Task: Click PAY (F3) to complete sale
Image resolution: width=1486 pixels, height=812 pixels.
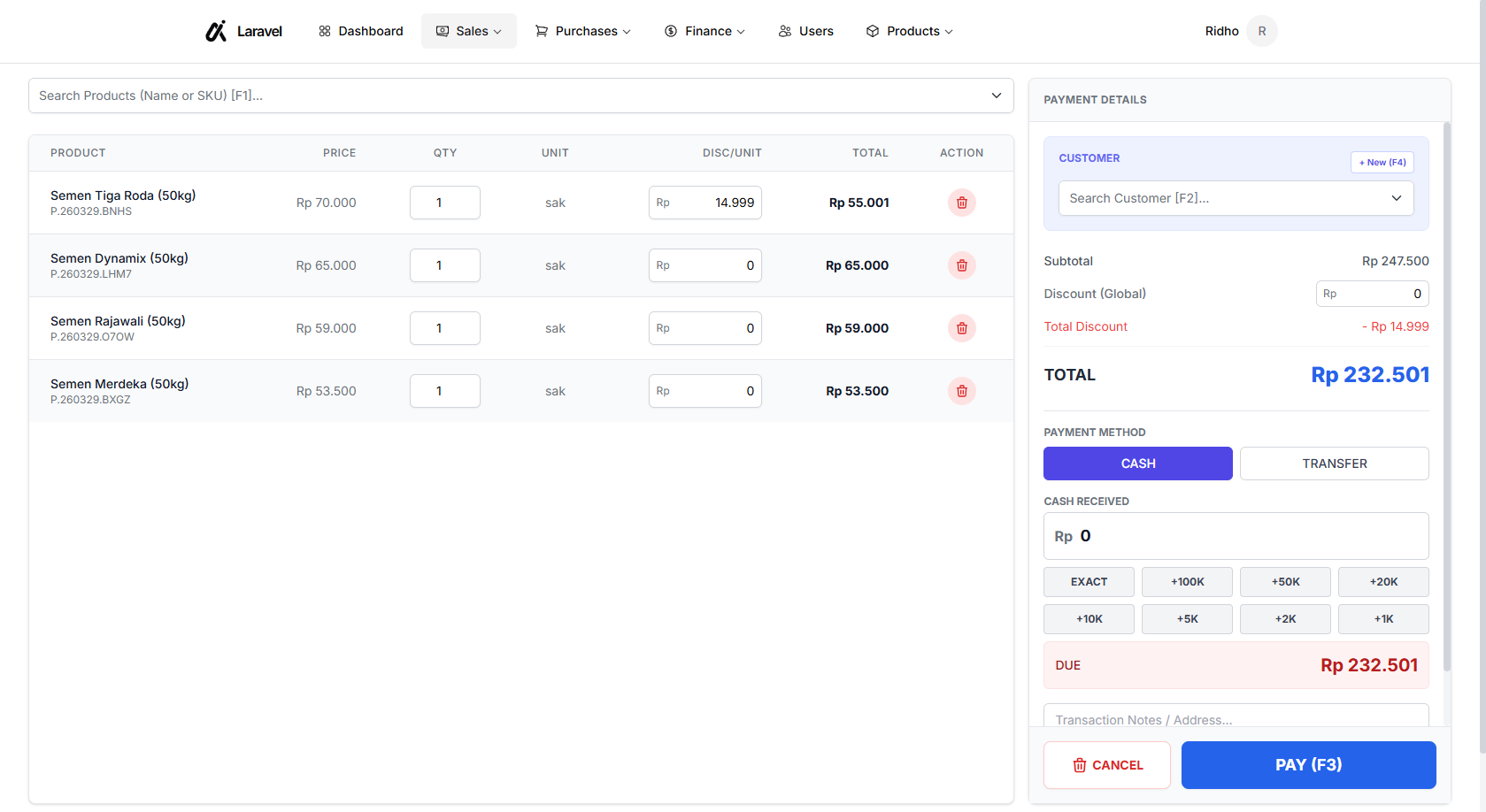Action: pyautogui.click(x=1309, y=765)
